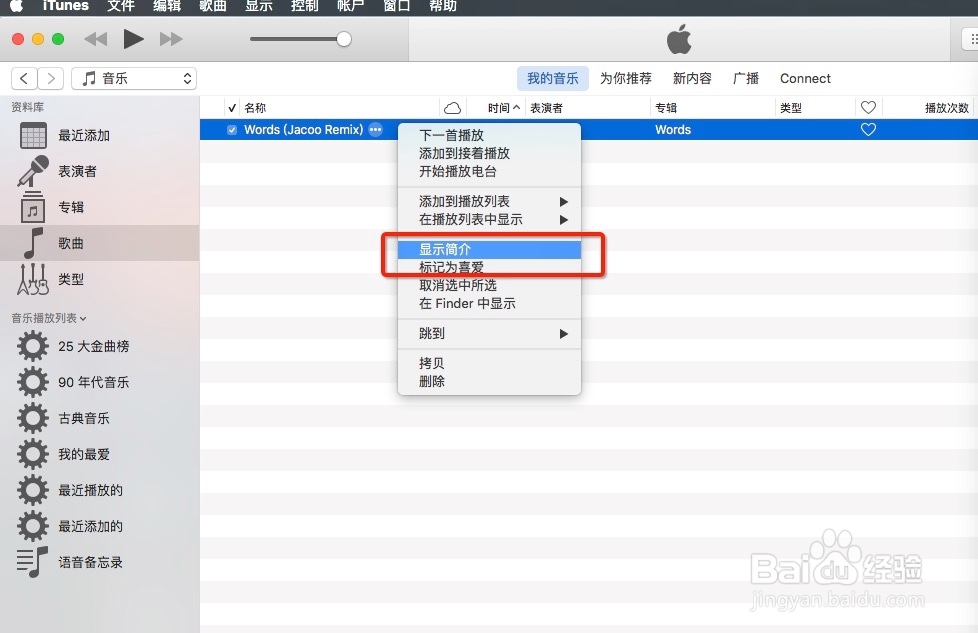Open the 文件 menu in menu bar

click(x=120, y=6)
